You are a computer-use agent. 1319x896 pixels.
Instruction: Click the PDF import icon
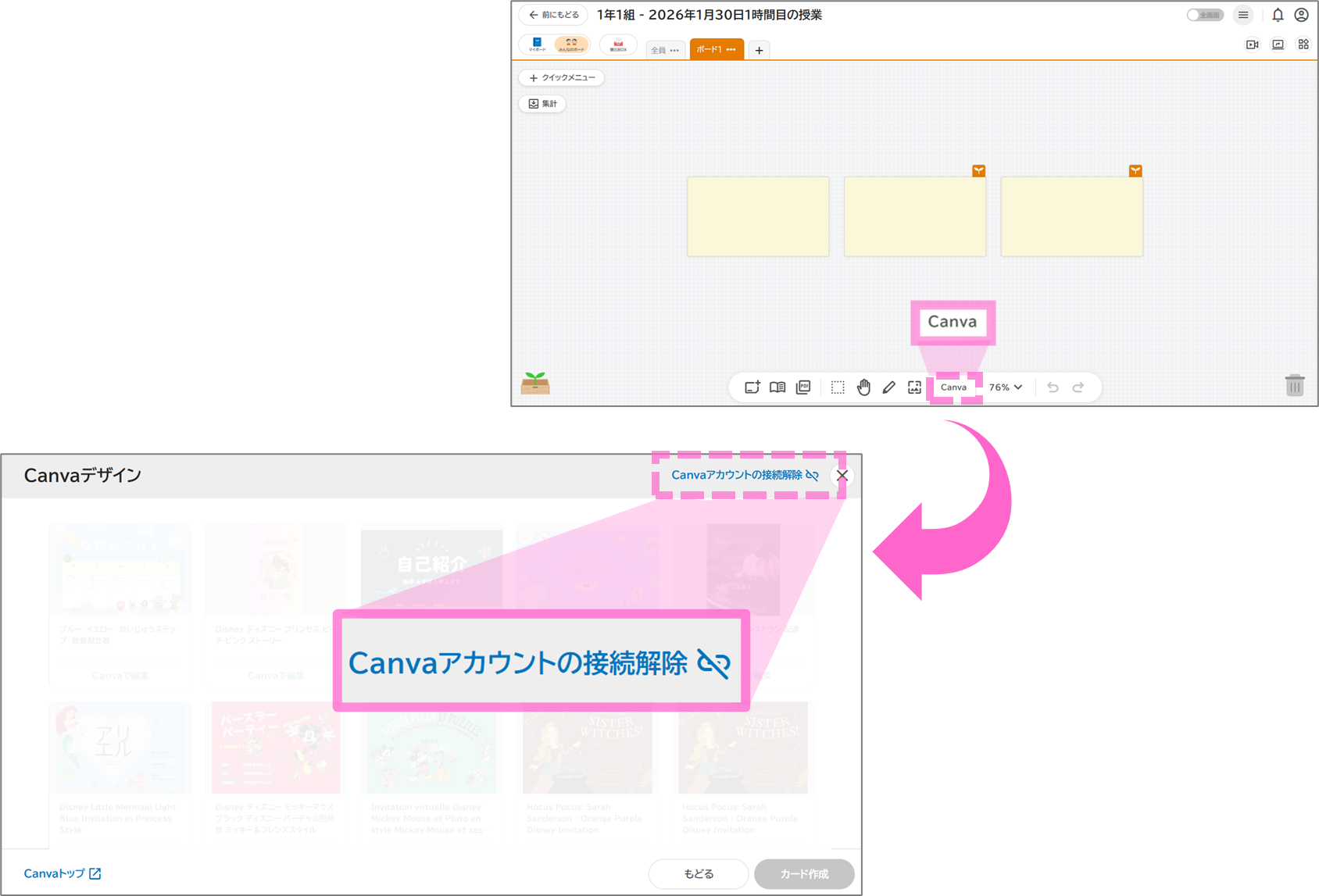pos(803,387)
